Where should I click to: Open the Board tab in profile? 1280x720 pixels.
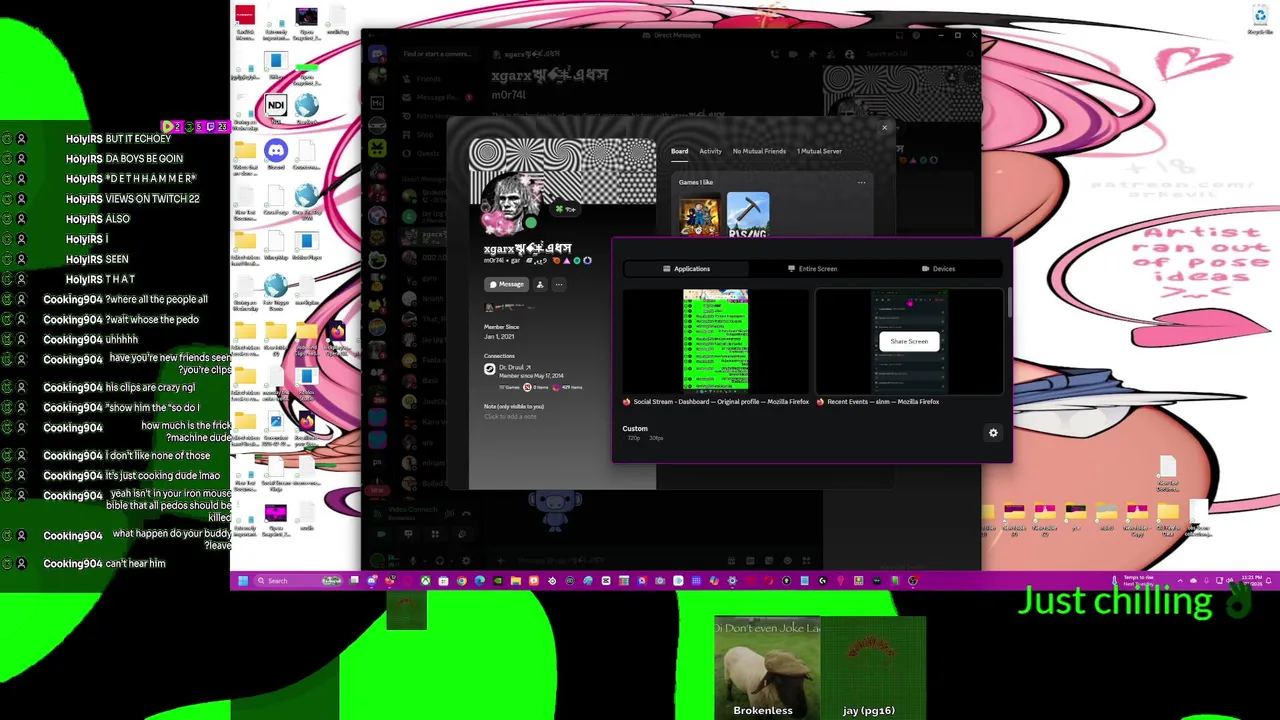tap(679, 151)
